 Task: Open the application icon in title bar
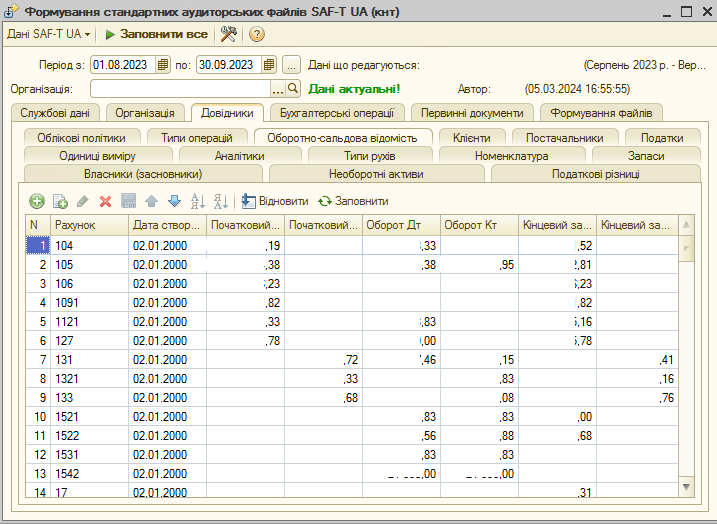pyautogui.click(x=11, y=11)
